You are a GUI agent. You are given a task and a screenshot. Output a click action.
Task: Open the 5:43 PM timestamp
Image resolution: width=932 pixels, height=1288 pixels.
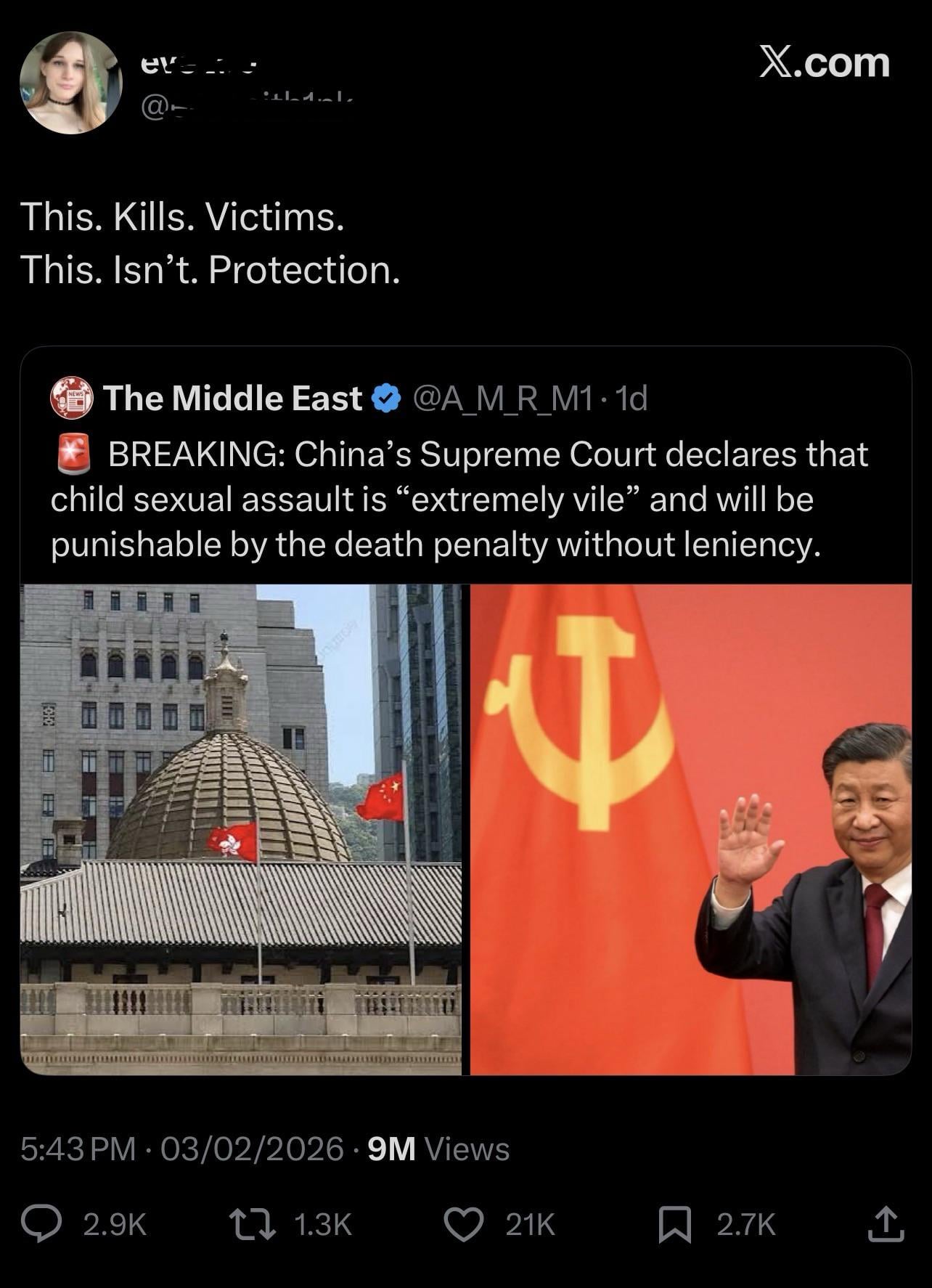click(78, 1149)
